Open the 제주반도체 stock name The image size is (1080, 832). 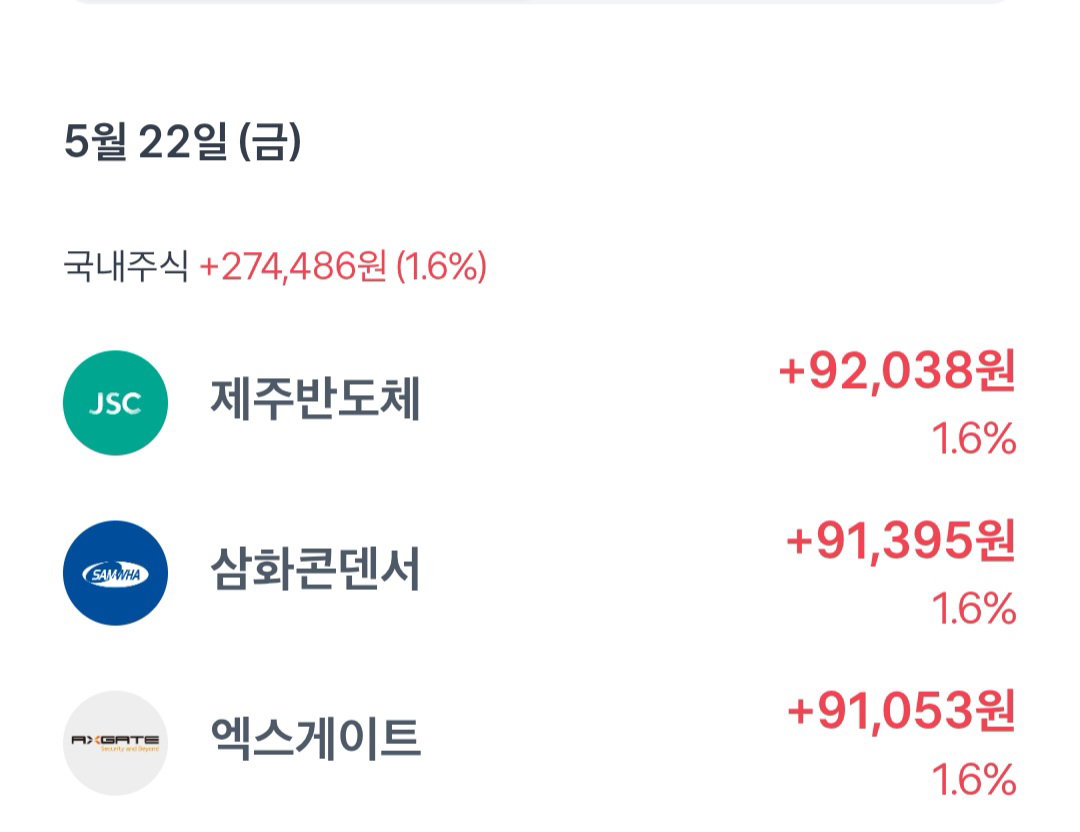pos(315,399)
